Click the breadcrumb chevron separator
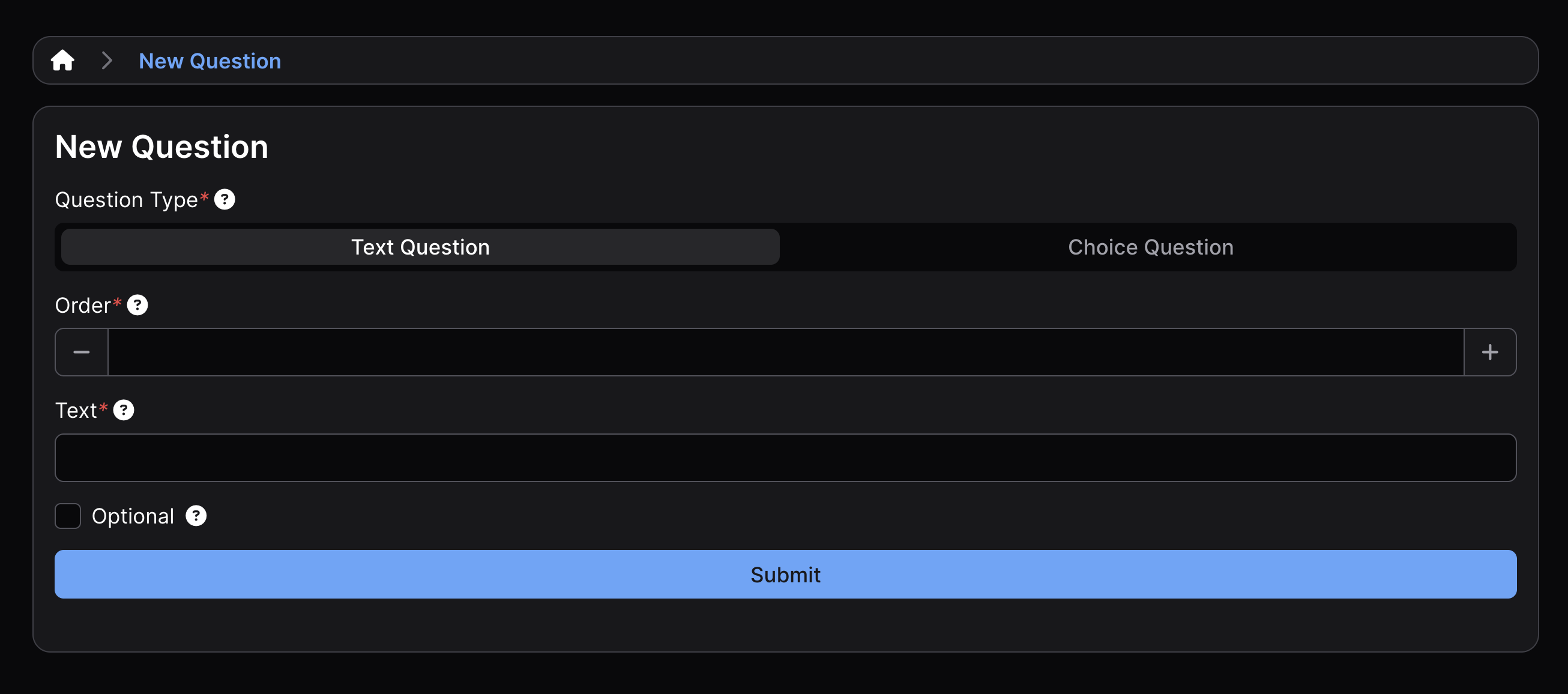1568x694 pixels. pos(107,61)
